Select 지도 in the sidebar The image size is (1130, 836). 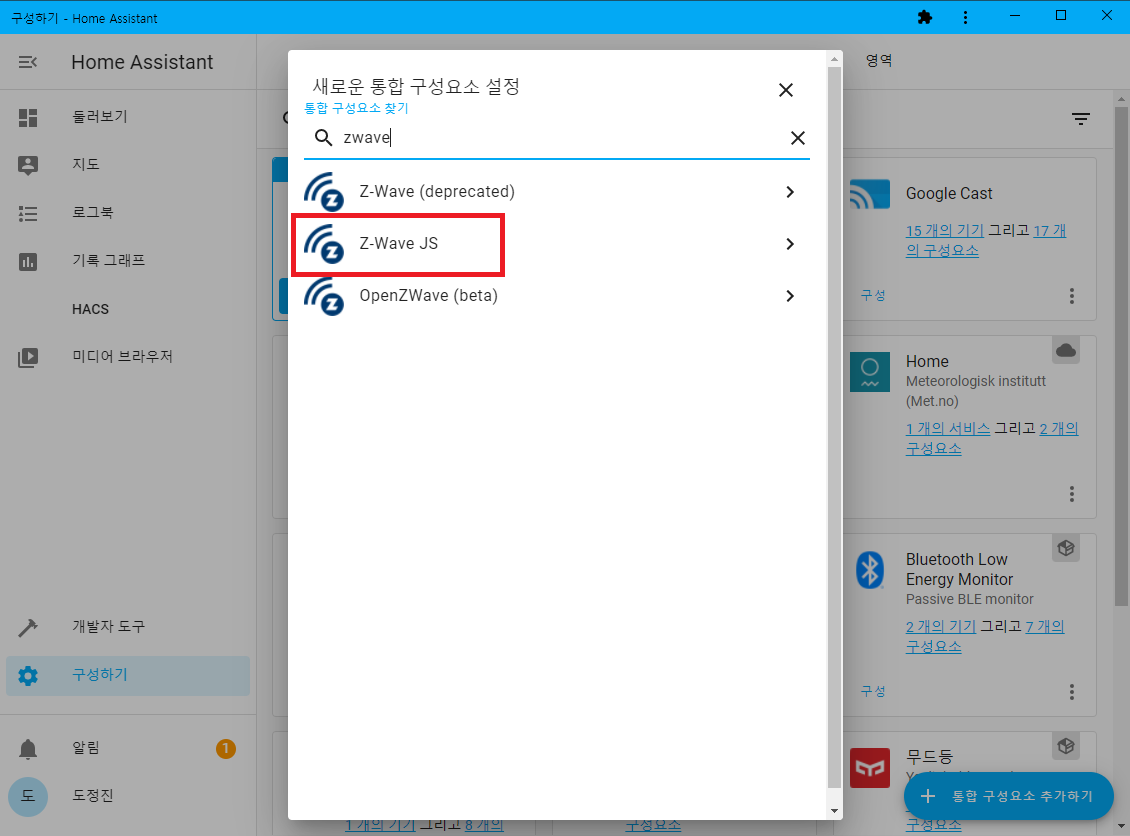pyautogui.click(x=128, y=164)
